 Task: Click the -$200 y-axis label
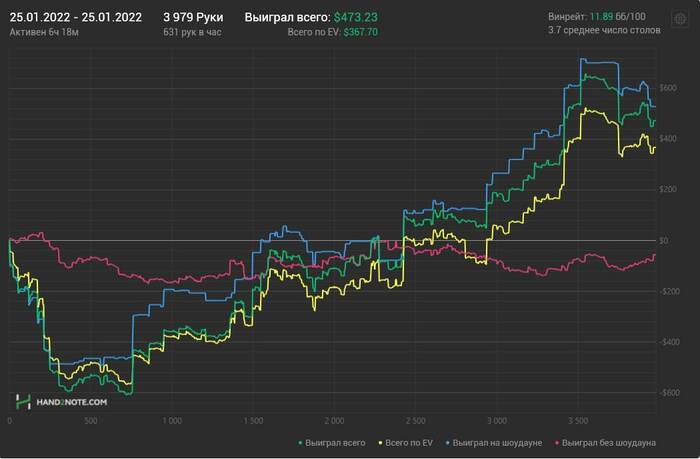point(669,292)
